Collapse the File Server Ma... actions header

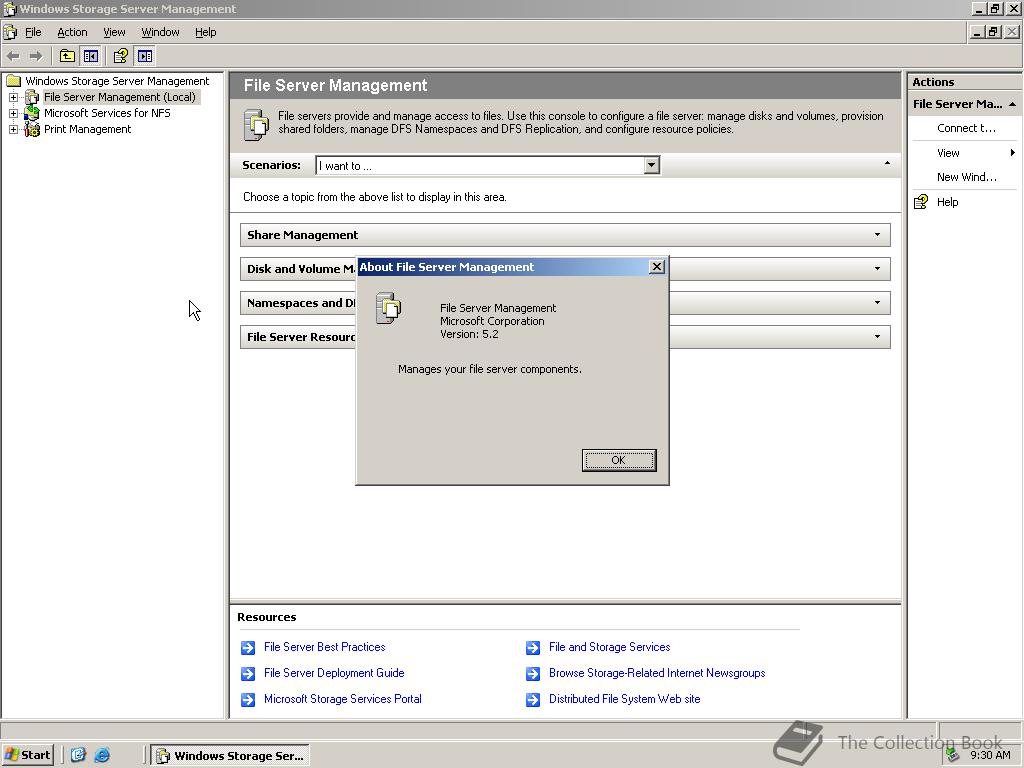(x=1012, y=104)
